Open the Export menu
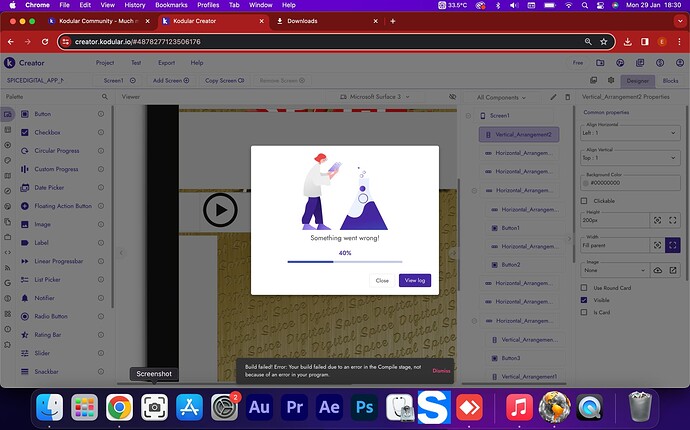690x430 pixels. tap(166, 62)
